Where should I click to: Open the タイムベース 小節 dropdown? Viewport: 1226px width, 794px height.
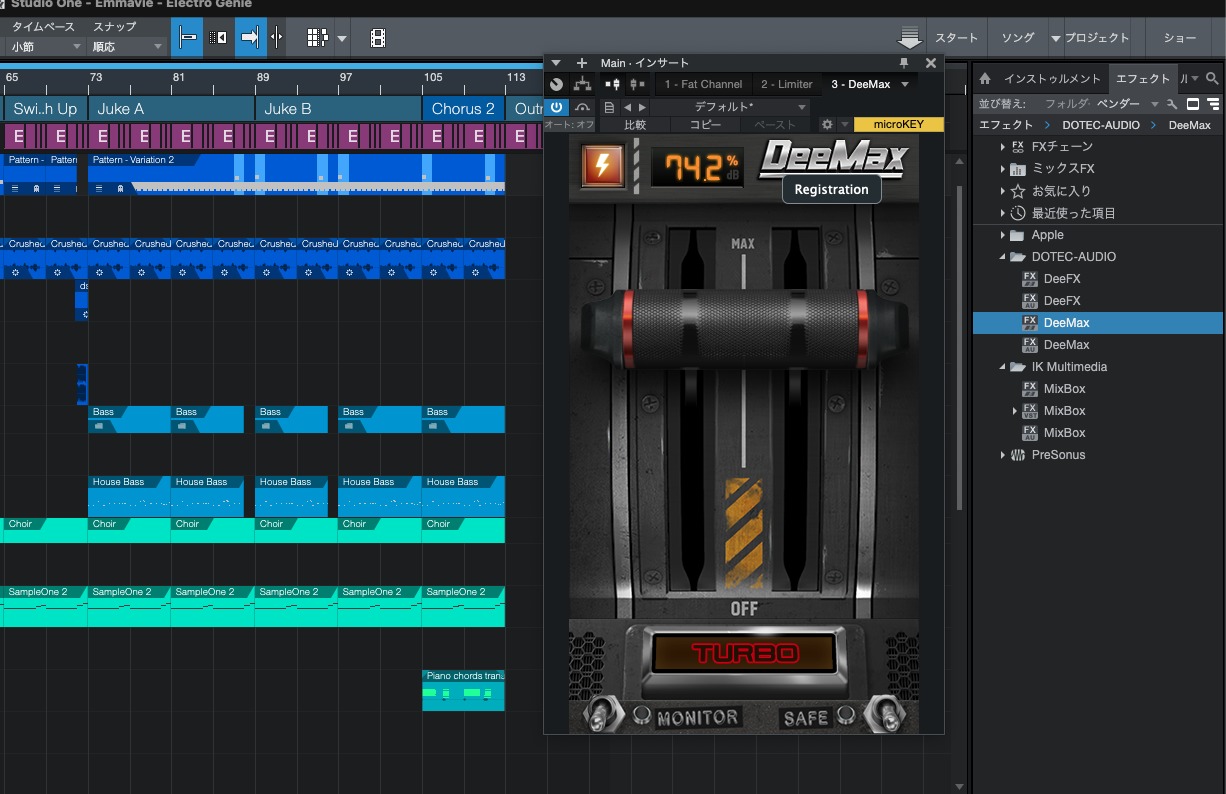click(x=46, y=47)
